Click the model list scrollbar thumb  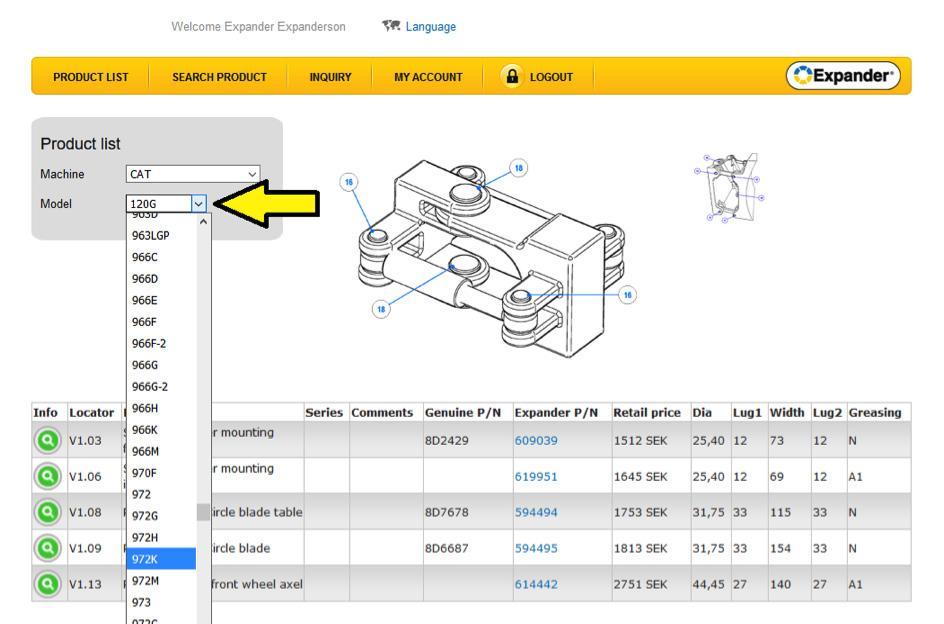click(x=203, y=512)
